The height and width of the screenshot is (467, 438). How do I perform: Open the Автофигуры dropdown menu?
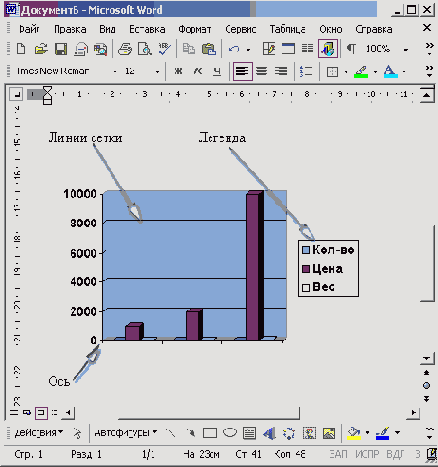coord(126,433)
